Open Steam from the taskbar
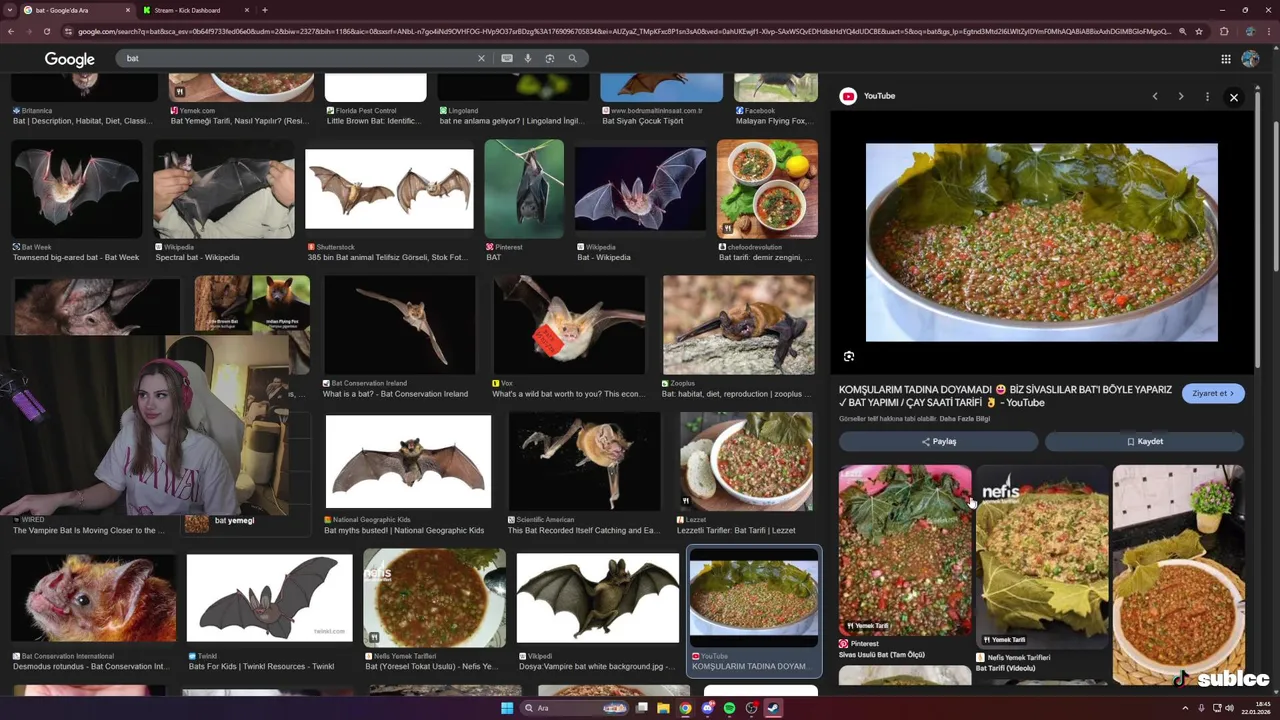Viewport: 1280px width, 720px height. (x=773, y=708)
